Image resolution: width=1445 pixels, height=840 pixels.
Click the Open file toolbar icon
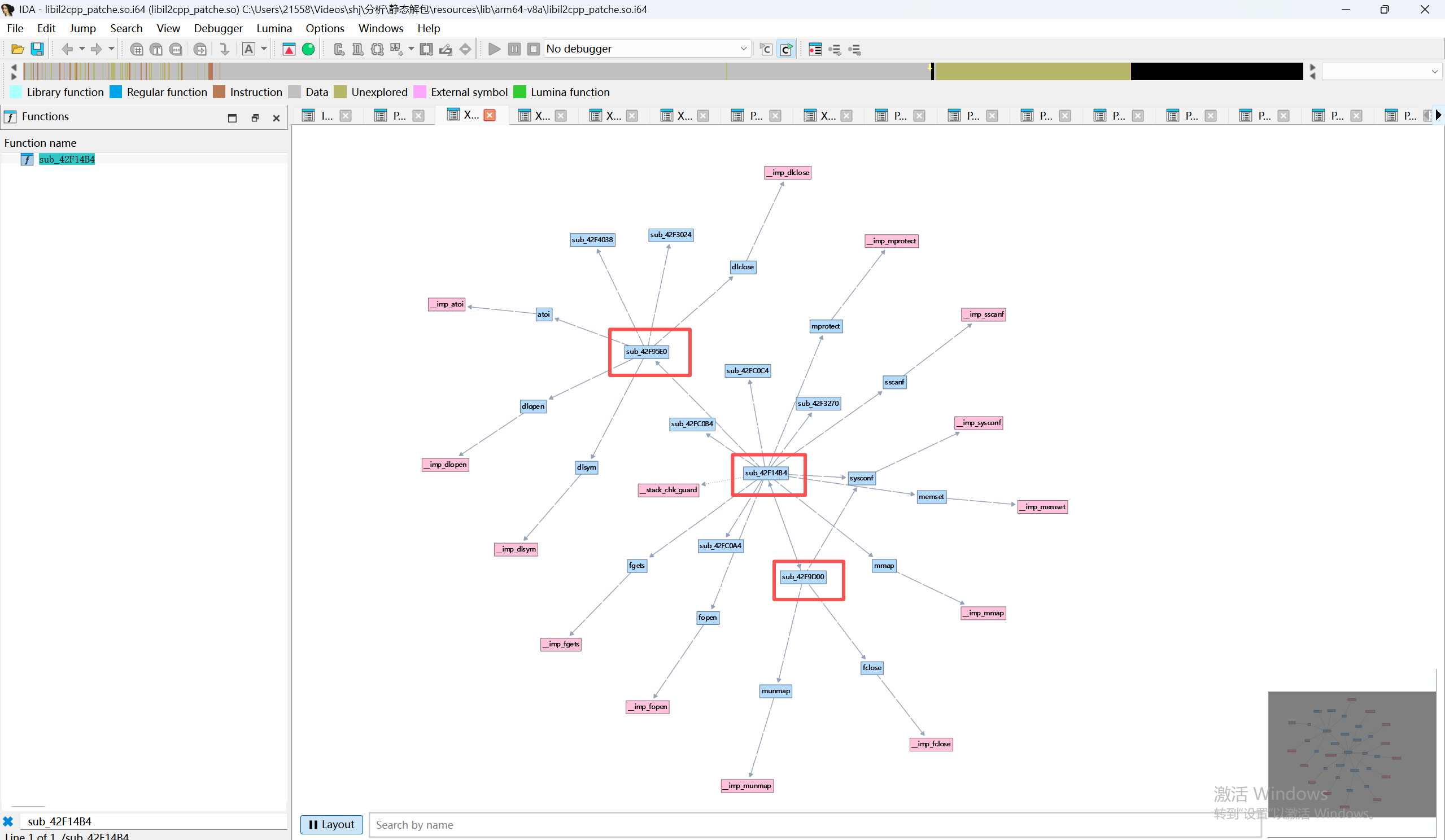17,49
